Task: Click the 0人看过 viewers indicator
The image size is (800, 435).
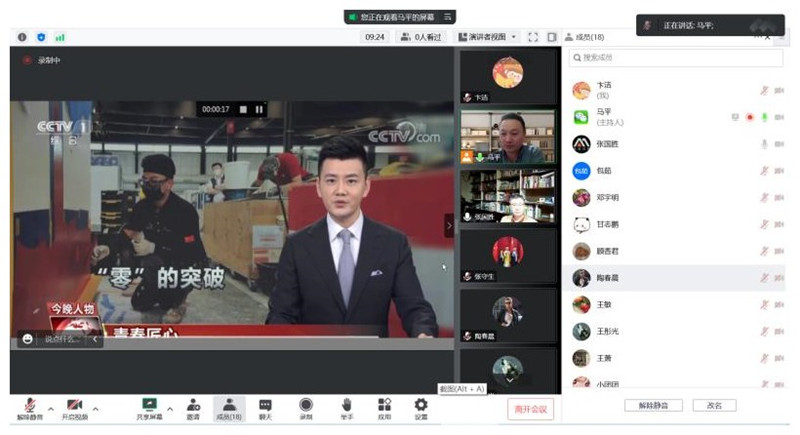Action: point(421,37)
